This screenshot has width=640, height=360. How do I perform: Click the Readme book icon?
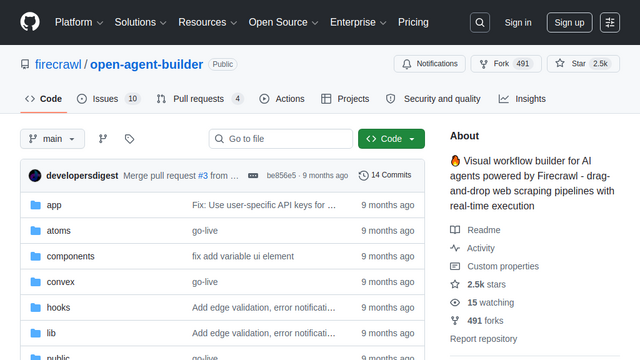(x=455, y=230)
